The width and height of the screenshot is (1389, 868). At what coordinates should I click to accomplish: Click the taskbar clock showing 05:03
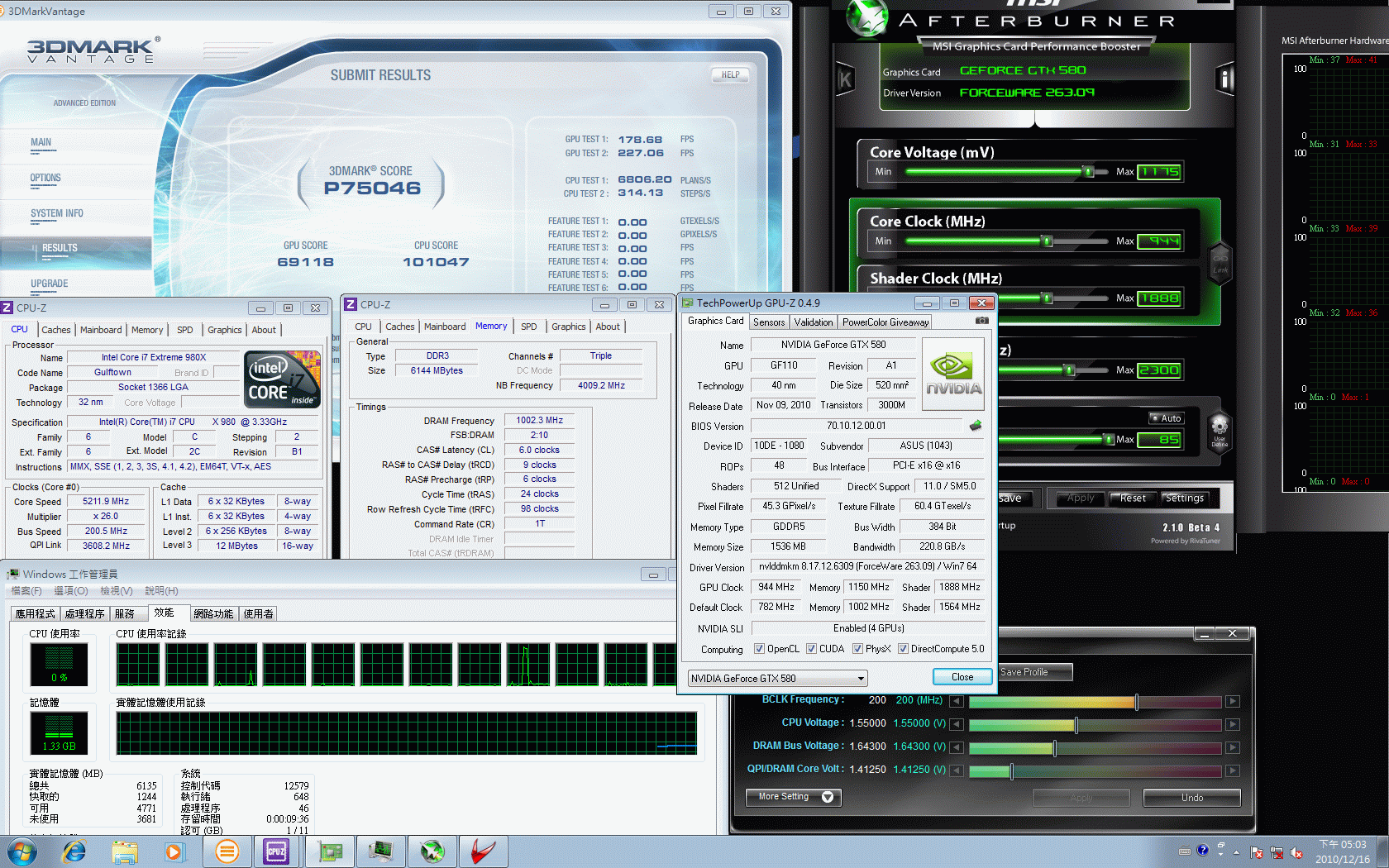tap(1343, 852)
